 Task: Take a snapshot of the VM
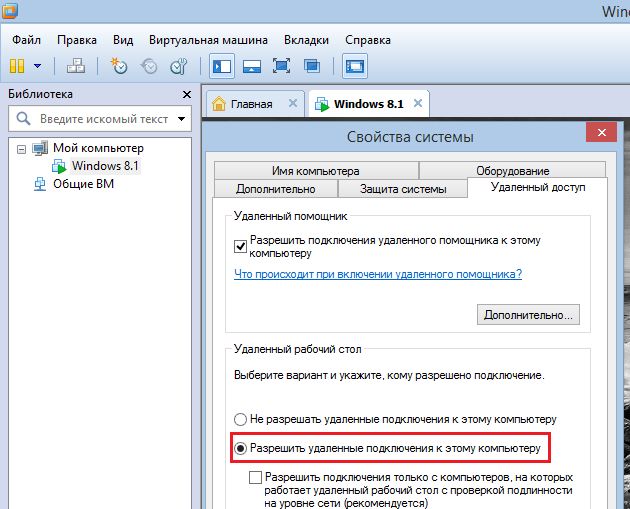pos(119,66)
